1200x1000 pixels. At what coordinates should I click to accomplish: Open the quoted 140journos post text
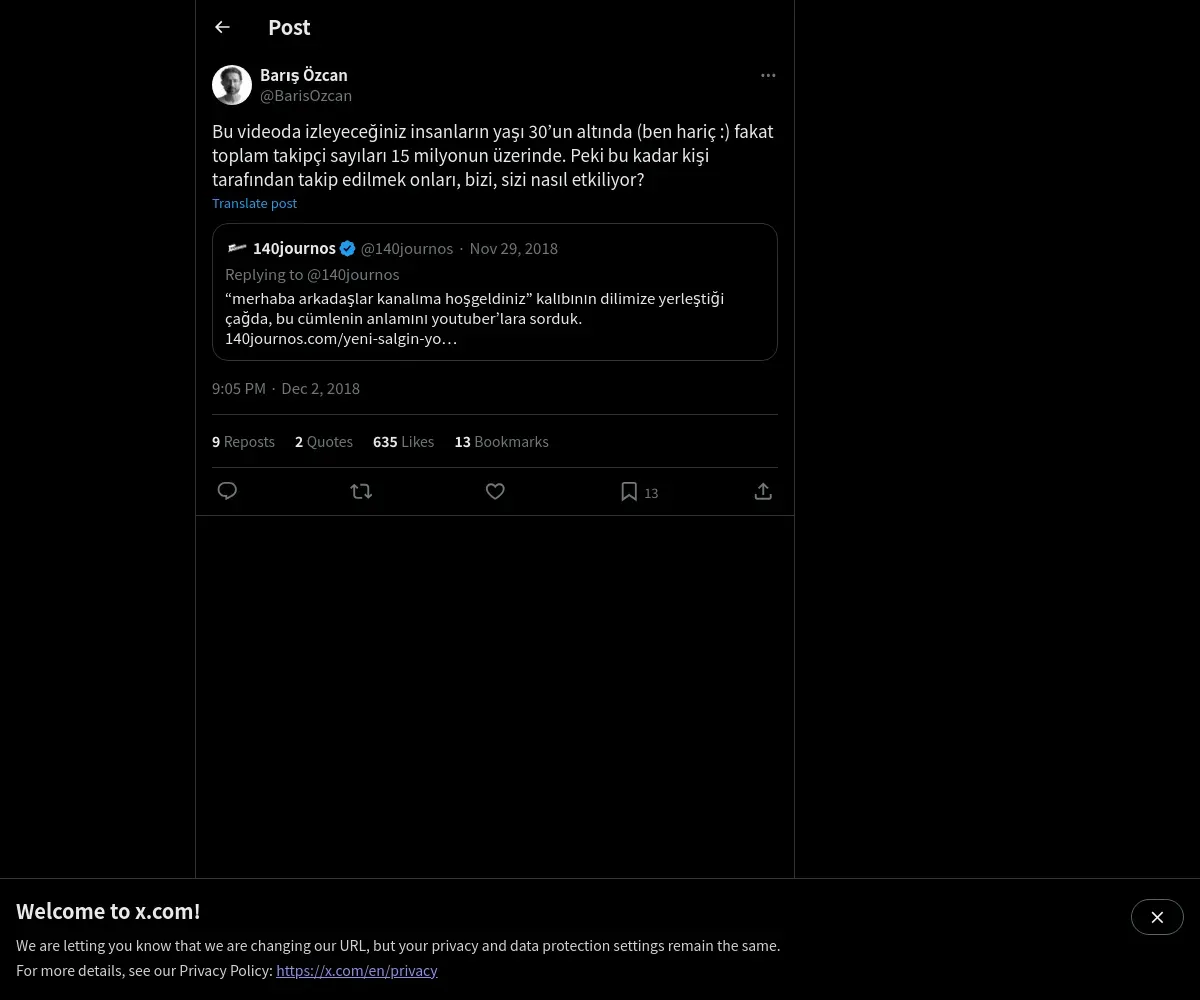pos(474,318)
